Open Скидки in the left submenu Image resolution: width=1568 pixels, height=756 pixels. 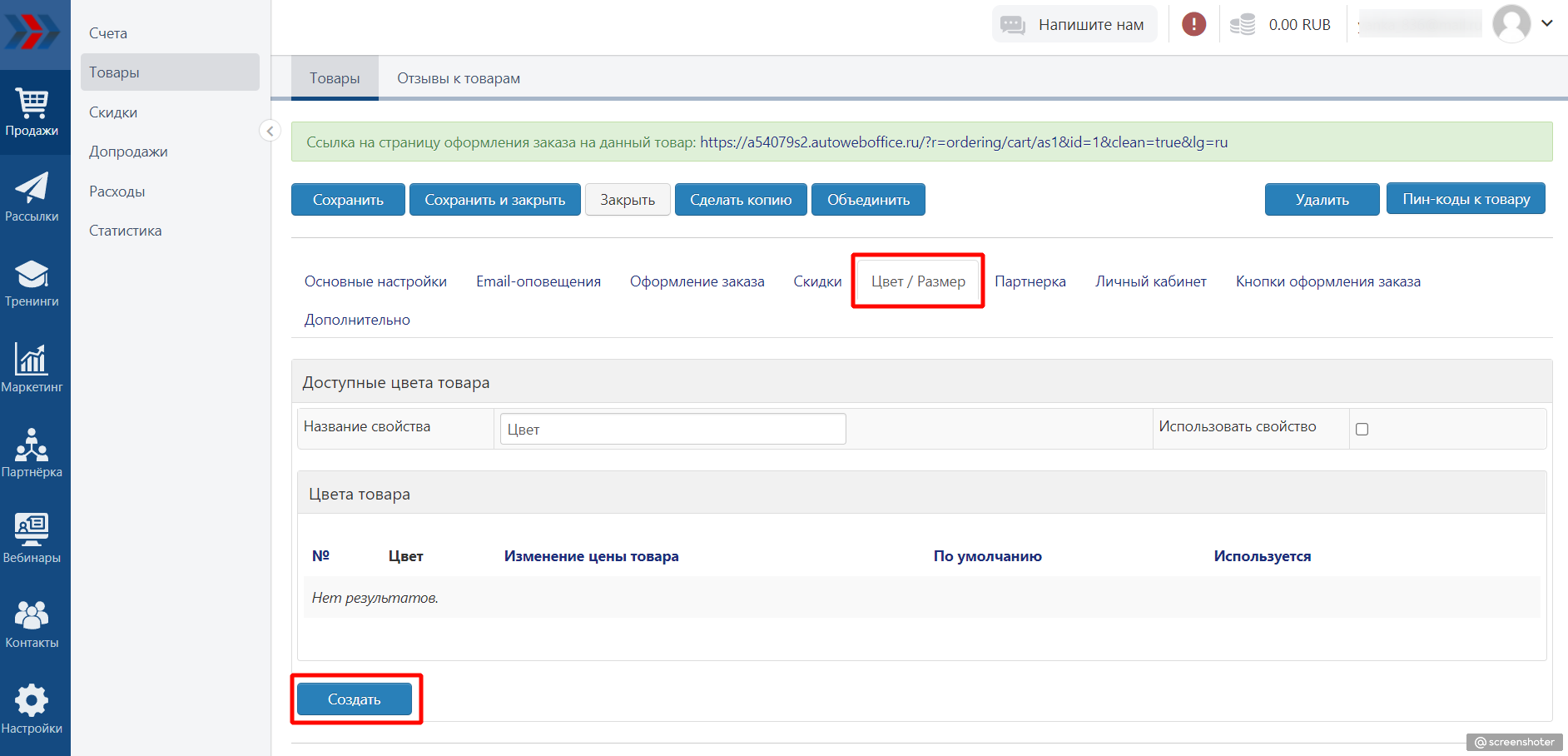click(113, 112)
